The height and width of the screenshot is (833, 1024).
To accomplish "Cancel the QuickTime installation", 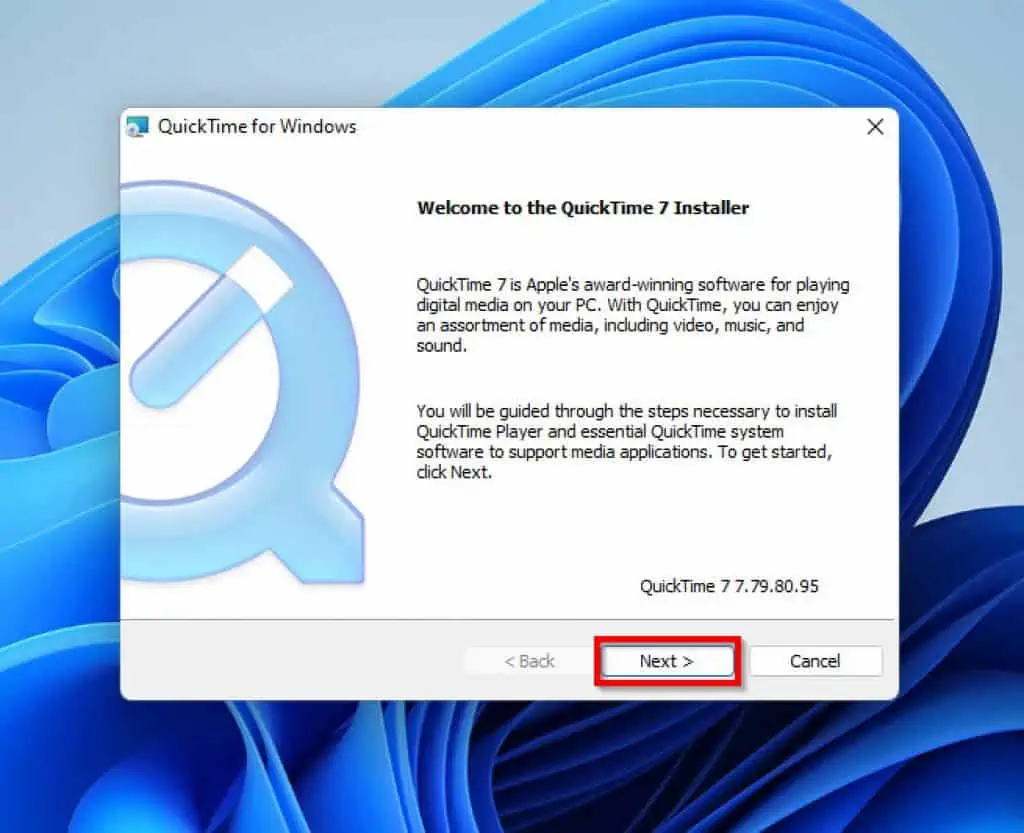I will point(815,661).
